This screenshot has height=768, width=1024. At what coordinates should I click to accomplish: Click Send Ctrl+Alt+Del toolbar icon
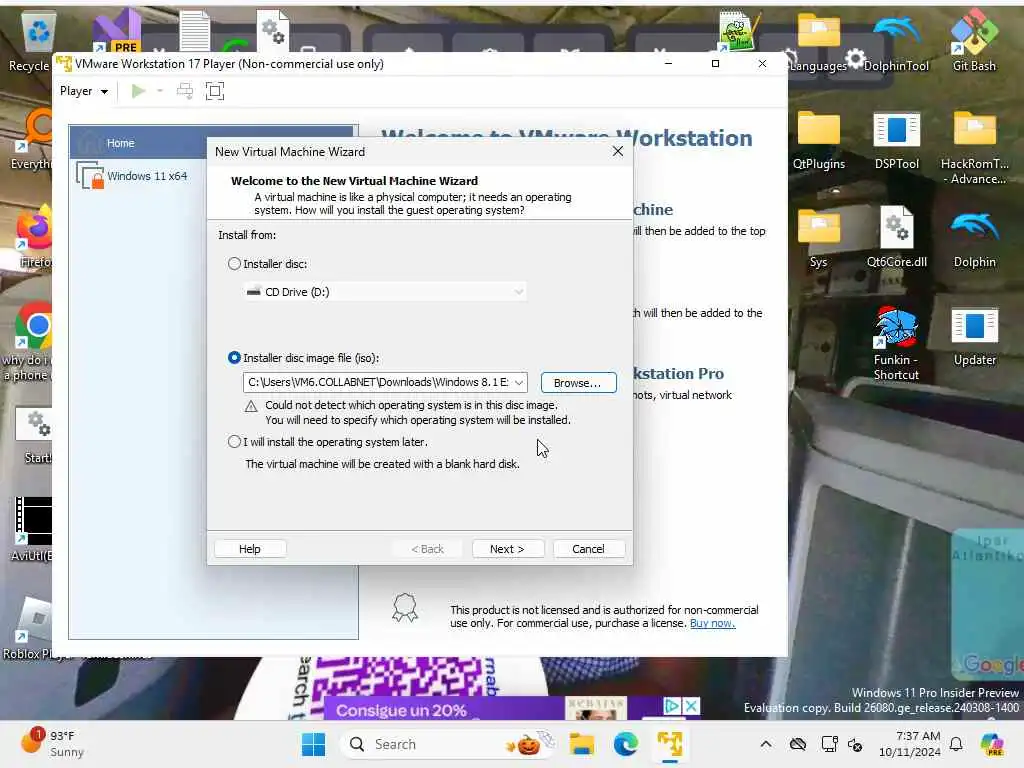pyautogui.click(x=185, y=91)
